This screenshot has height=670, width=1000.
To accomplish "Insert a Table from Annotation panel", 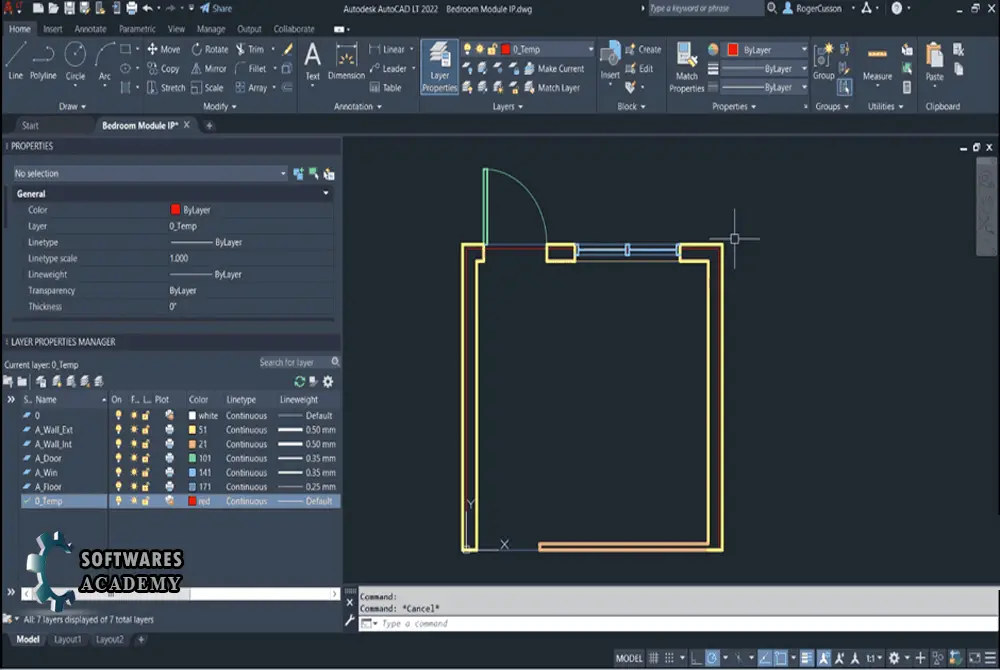I will [x=385, y=87].
